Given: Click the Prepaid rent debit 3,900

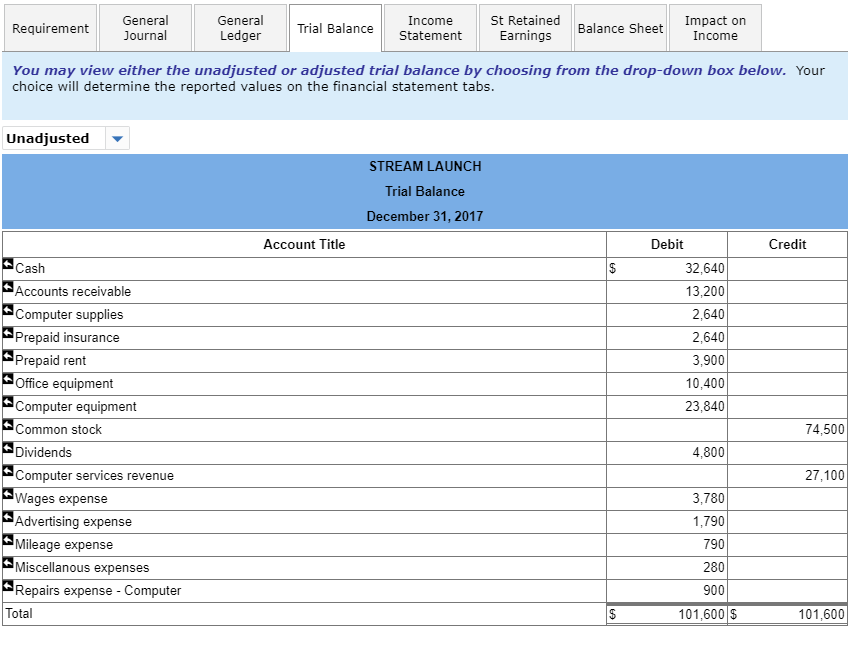Looking at the screenshot, I should (708, 361).
